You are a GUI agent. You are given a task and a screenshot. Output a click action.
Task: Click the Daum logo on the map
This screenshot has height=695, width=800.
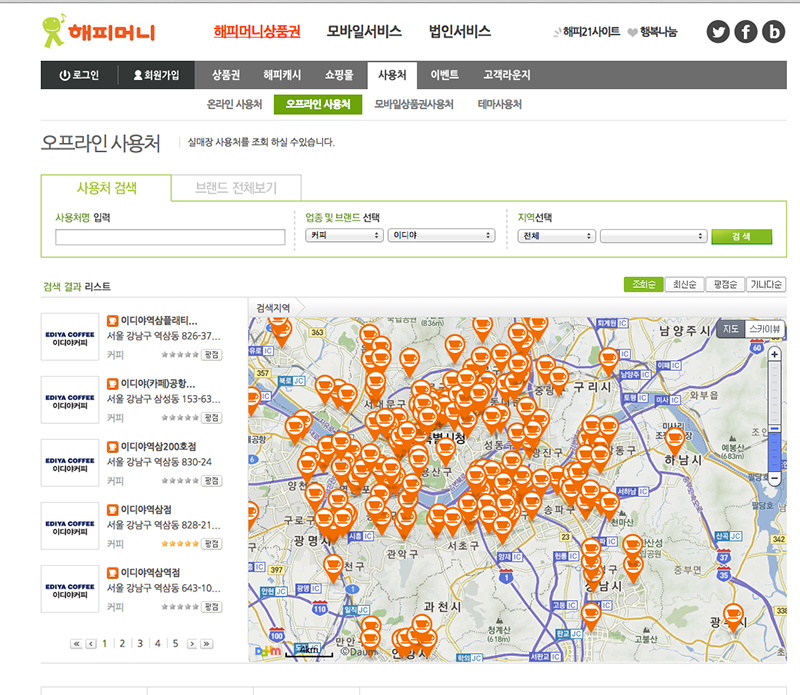coord(268,651)
